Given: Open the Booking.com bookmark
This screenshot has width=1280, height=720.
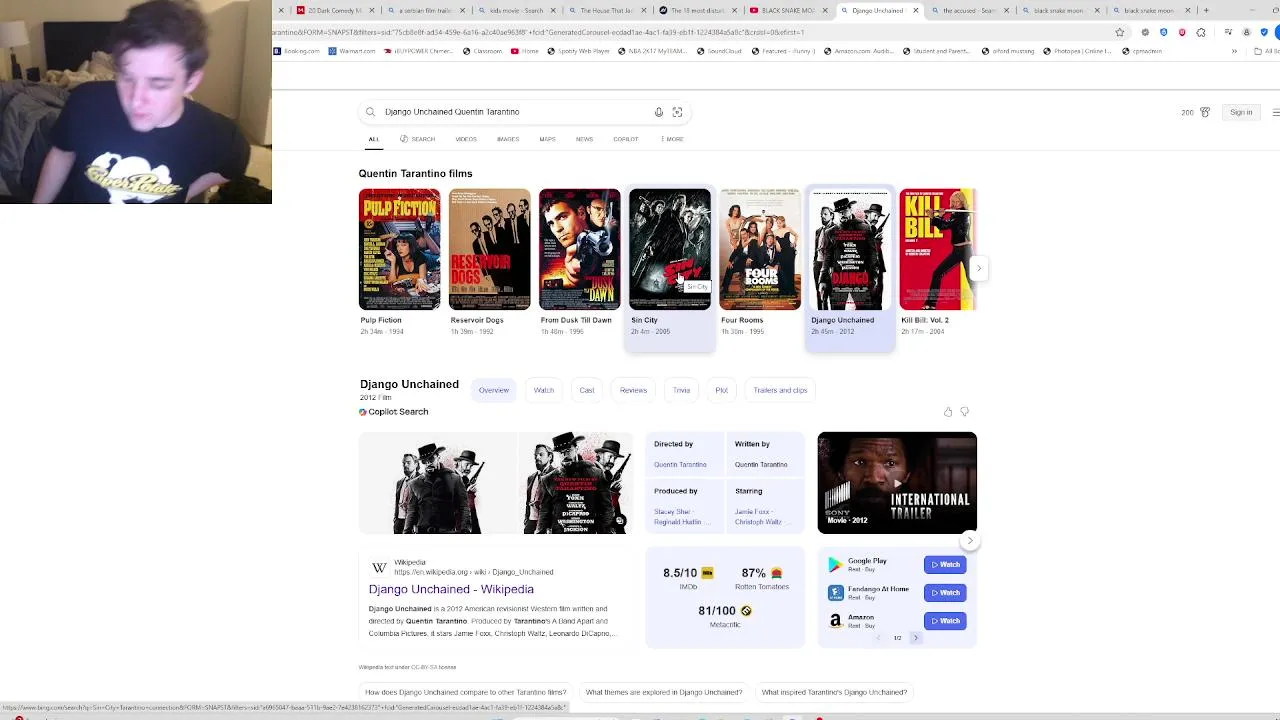Looking at the screenshot, I should (x=296, y=51).
